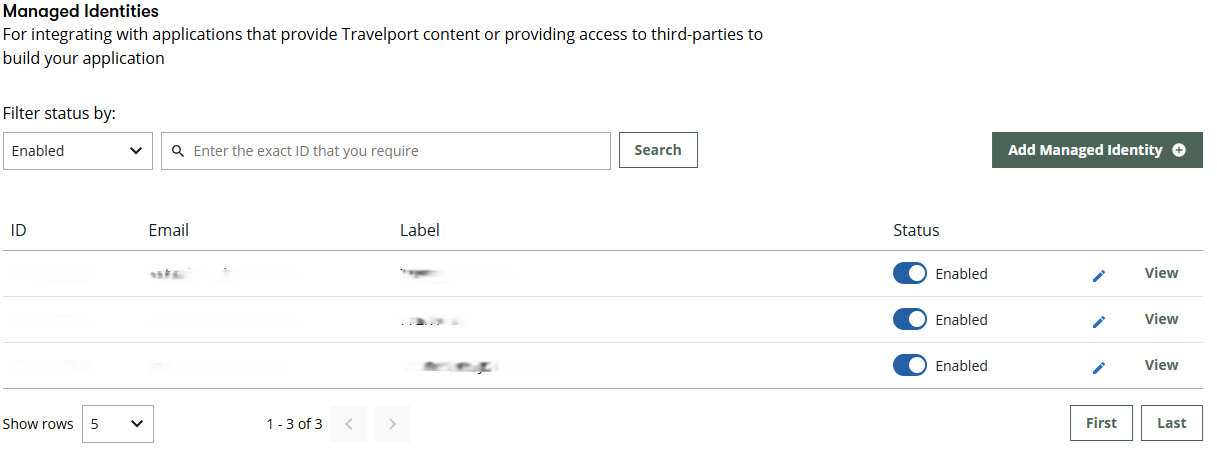Focus the exact ID search input field
1217x450 pixels.
click(x=386, y=151)
